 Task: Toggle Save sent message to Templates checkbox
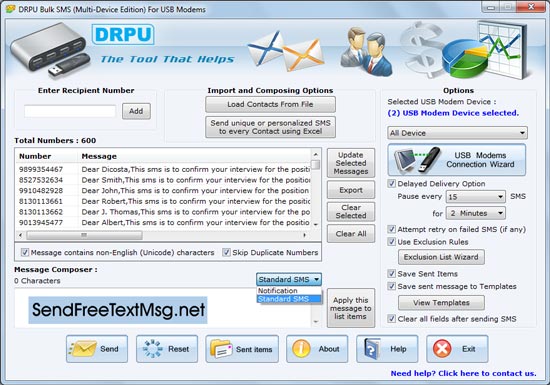tap(391, 286)
